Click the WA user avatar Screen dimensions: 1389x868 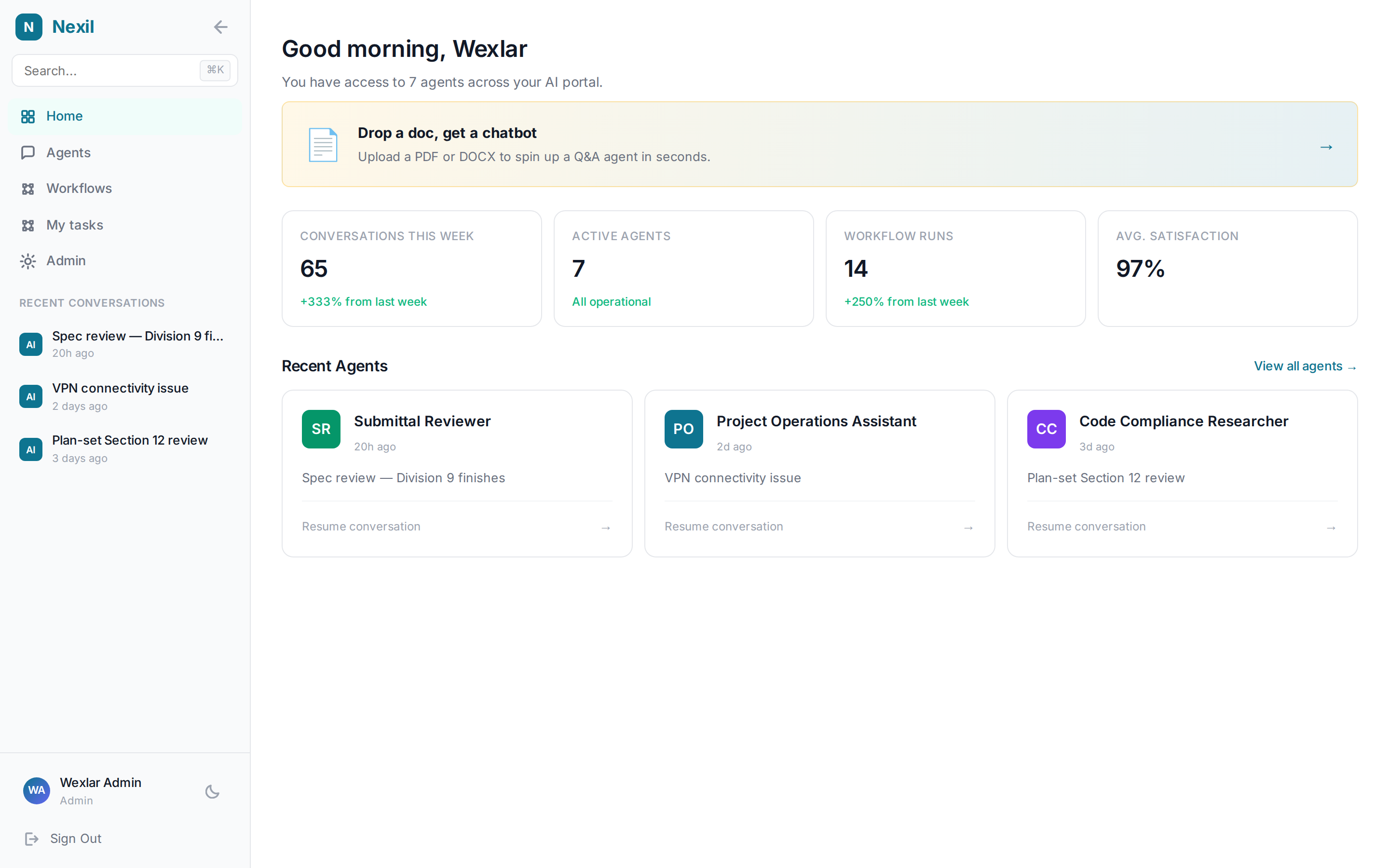tap(37, 790)
